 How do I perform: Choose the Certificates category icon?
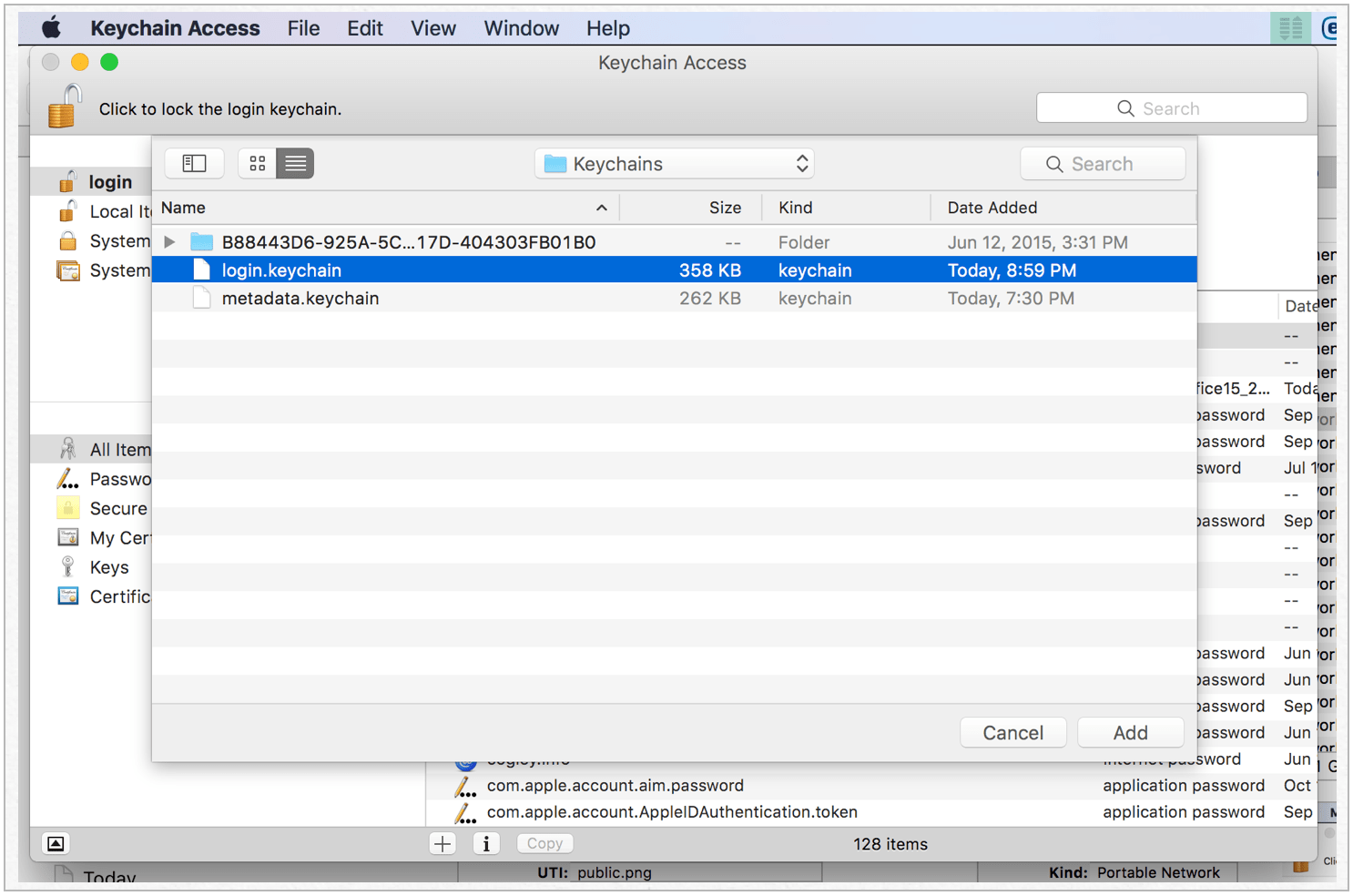pyautogui.click(x=67, y=596)
